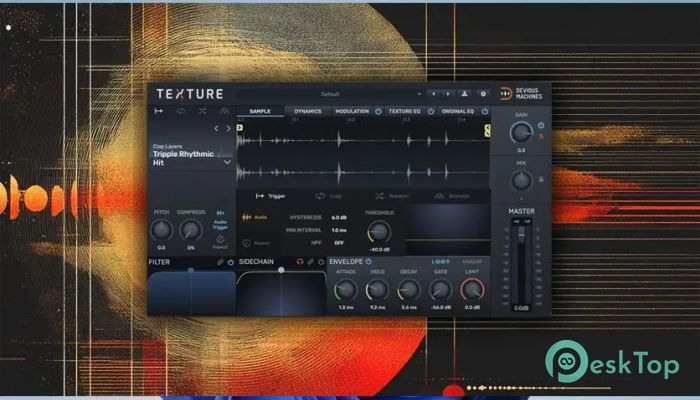Viewport: 700px width, 400px height.
Task: Select the Rotator shuffle icon in top-left strip
Action: tap(202, 111)
